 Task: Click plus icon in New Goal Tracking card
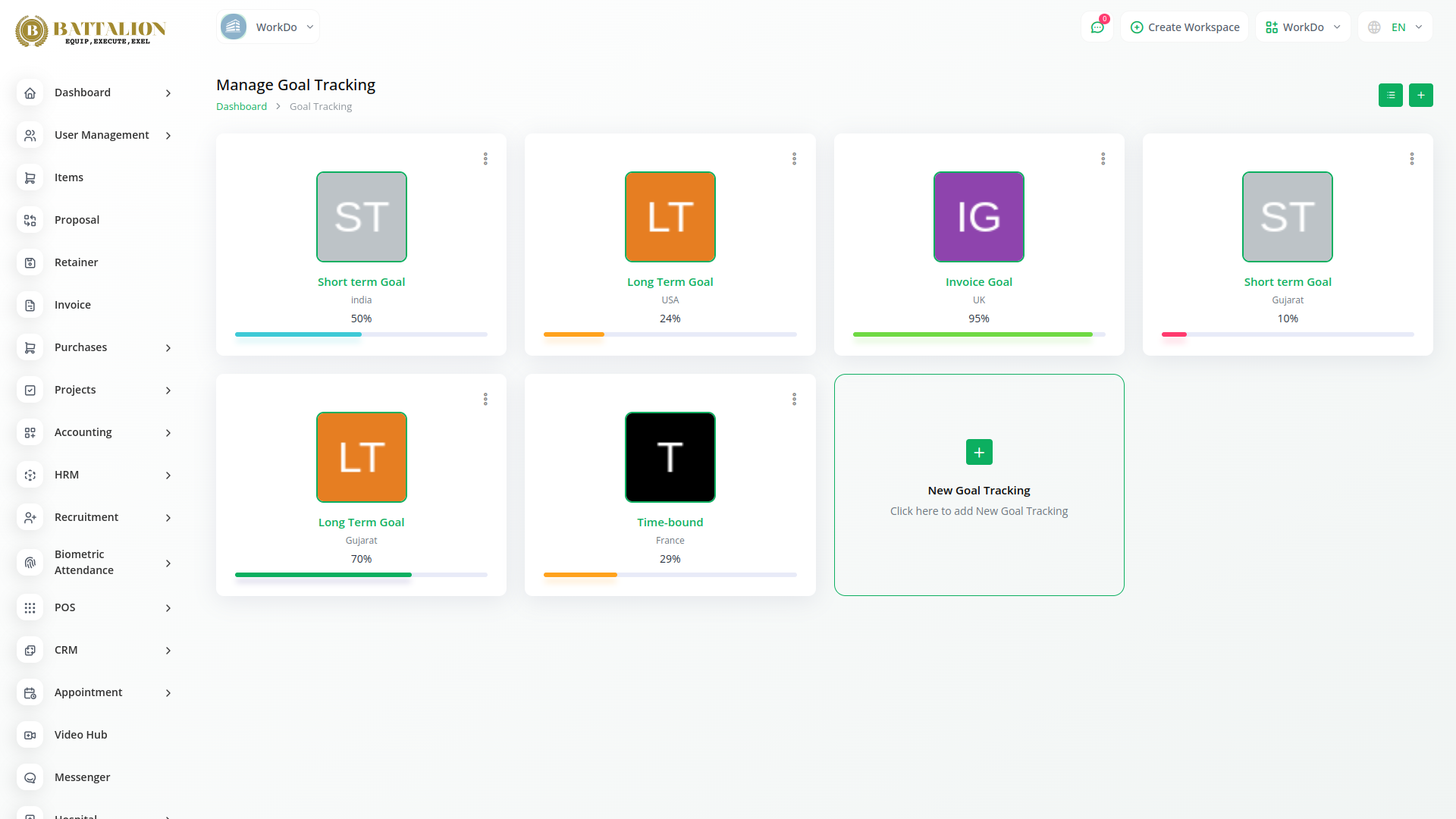(x=978, y=452)
